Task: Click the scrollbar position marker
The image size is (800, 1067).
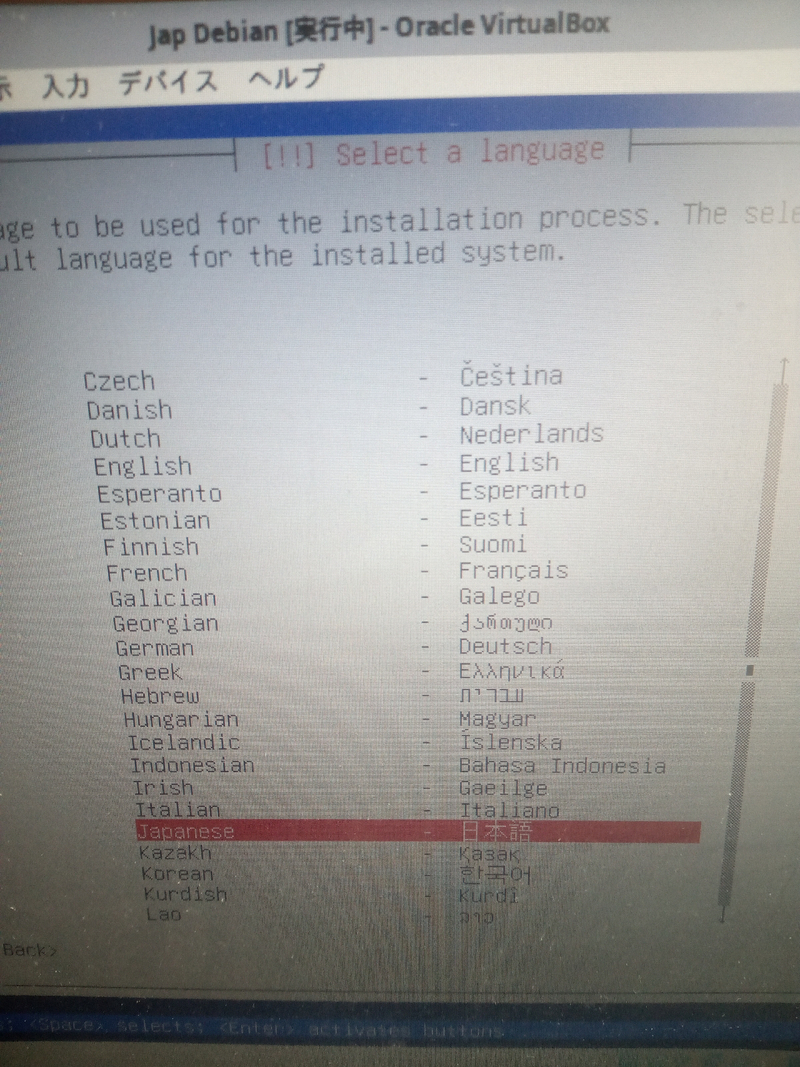Action: [x=750, y=671]
